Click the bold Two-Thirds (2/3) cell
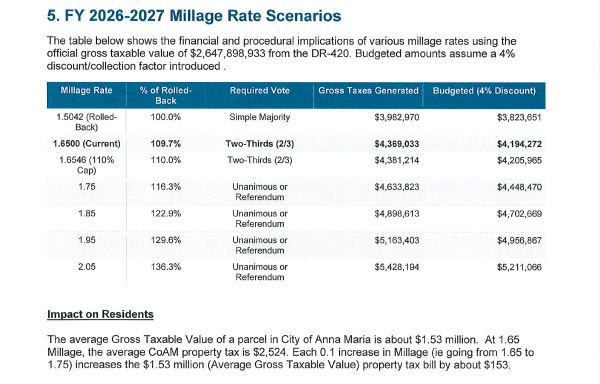600x384 pixels. pyautogui.click(x=259, y=144)
